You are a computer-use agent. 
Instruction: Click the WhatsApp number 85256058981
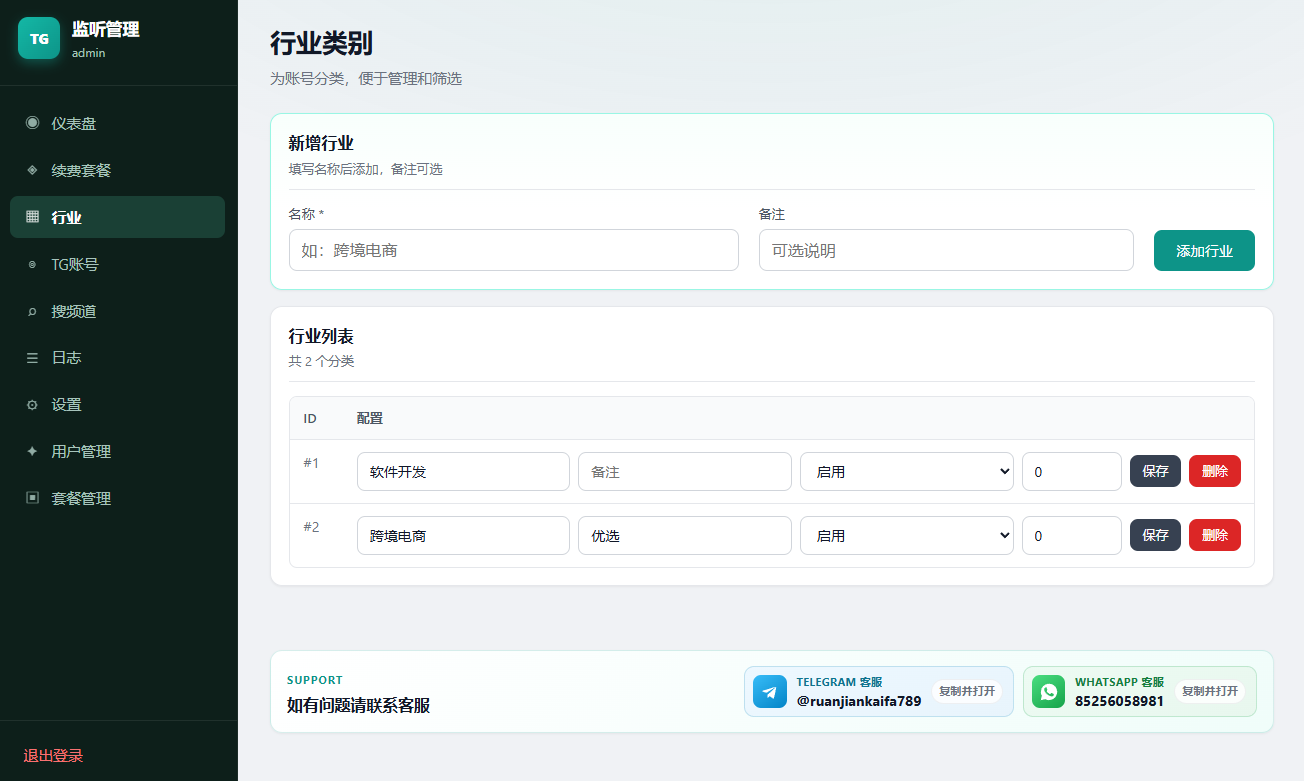pos(1119,701)
